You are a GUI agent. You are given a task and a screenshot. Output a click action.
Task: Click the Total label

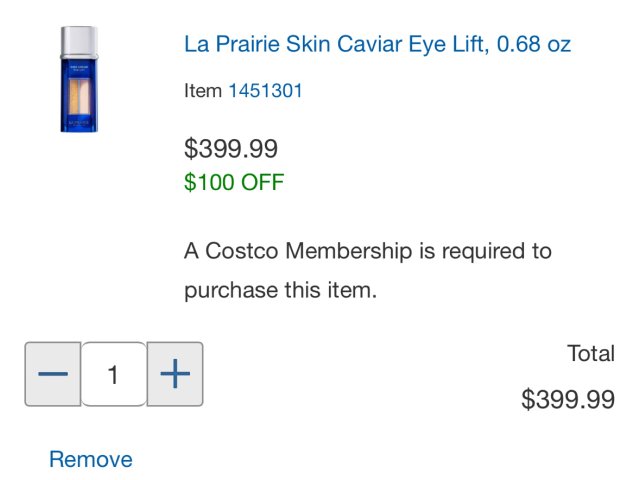(590, 353)
